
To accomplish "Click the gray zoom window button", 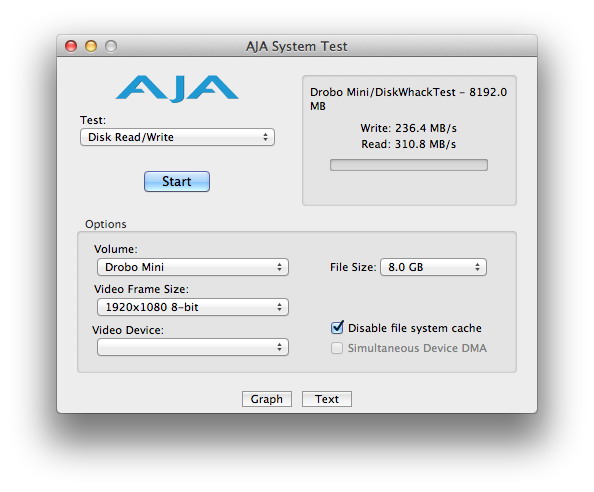I will point(111,46).
